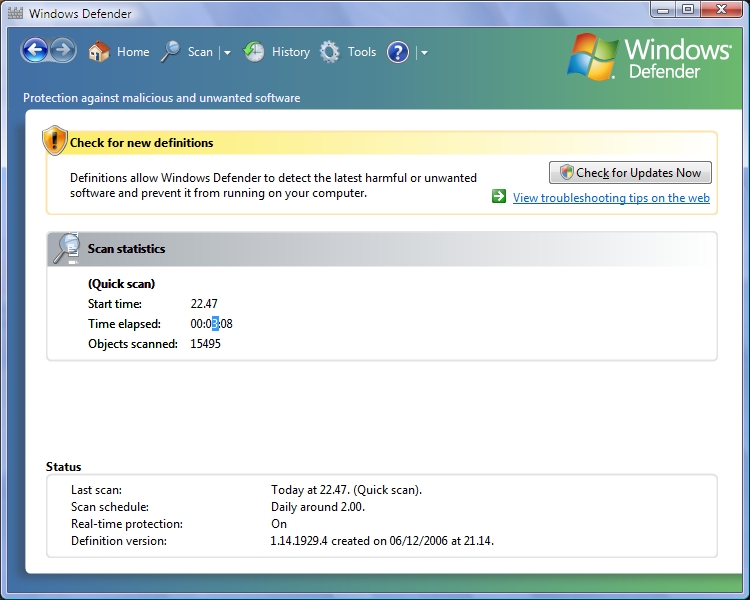Start a scan with the magnifier icon
This screenshot has height=600, width=750.
coord(170,51)
